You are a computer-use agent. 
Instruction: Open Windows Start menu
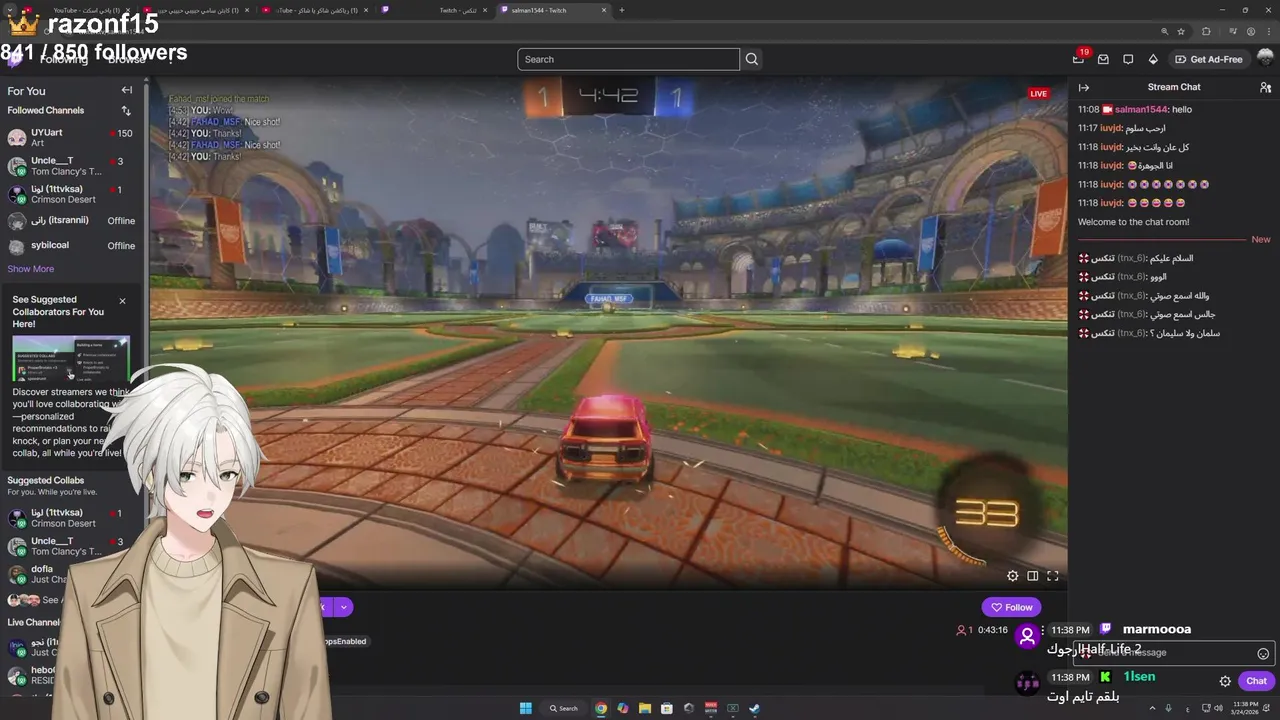tap(525, 708)
